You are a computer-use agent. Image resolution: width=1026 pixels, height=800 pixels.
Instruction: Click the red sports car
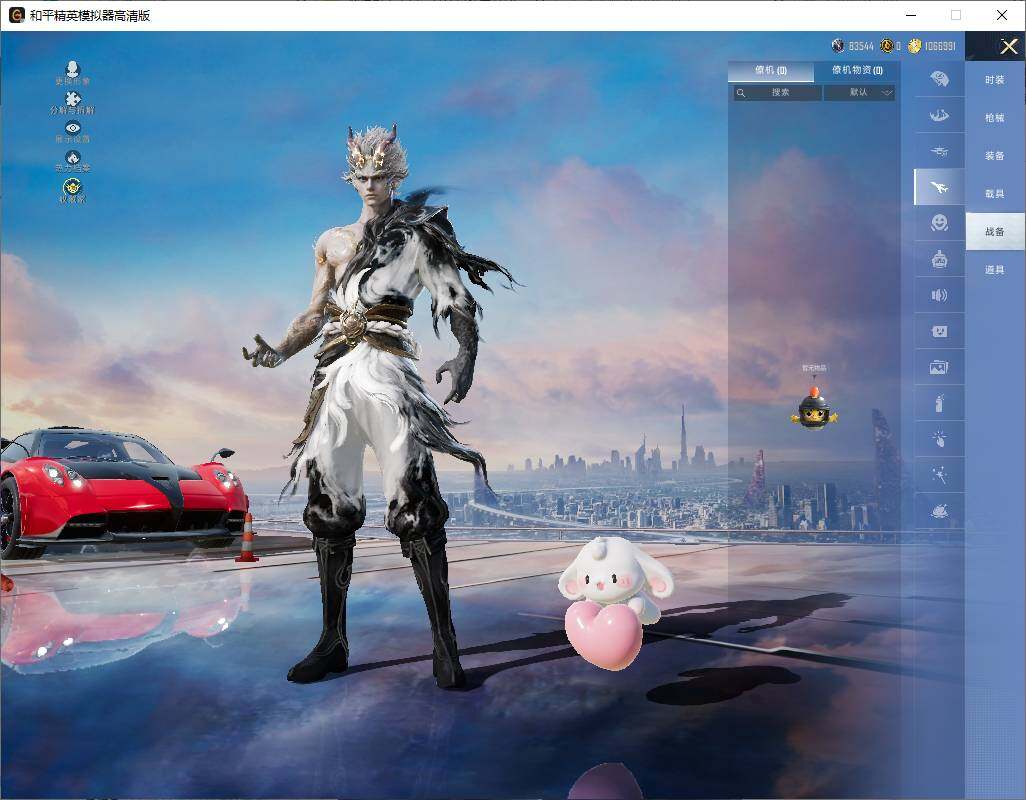click(x=124, y=494)
